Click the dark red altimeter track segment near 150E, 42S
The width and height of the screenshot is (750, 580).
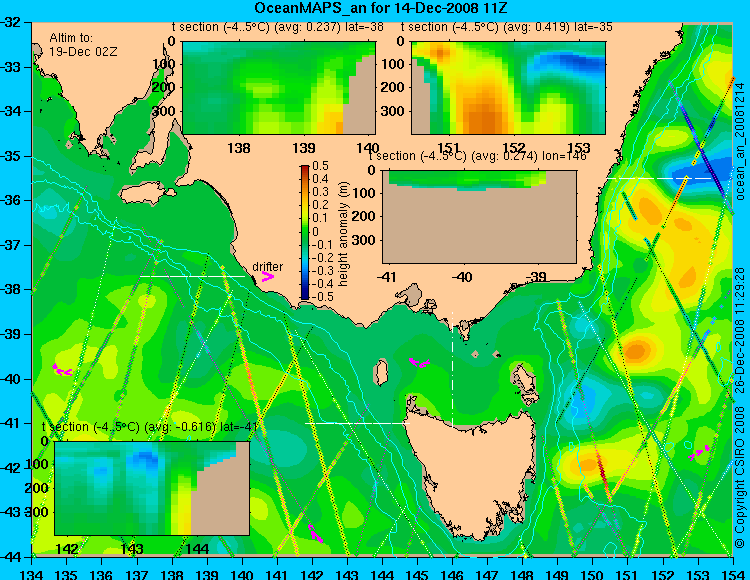(x=601, y=470)
